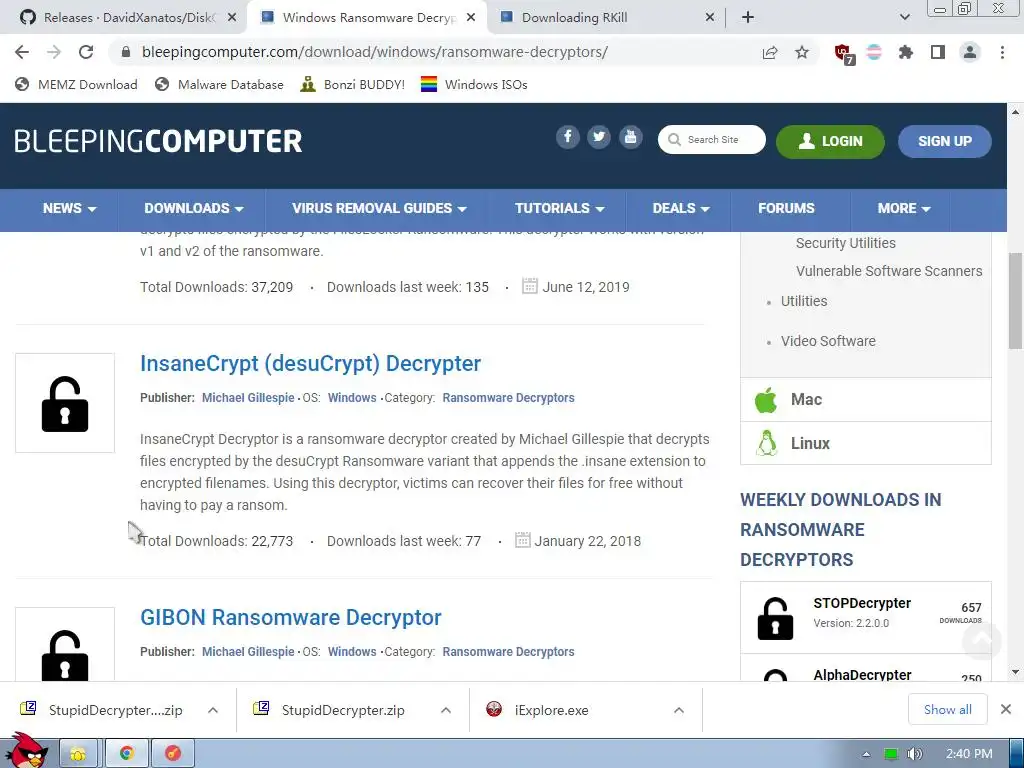This screenshot has width=1024, height=768.
Task: Expand the TUTORIALS menu
Action: 560,208
